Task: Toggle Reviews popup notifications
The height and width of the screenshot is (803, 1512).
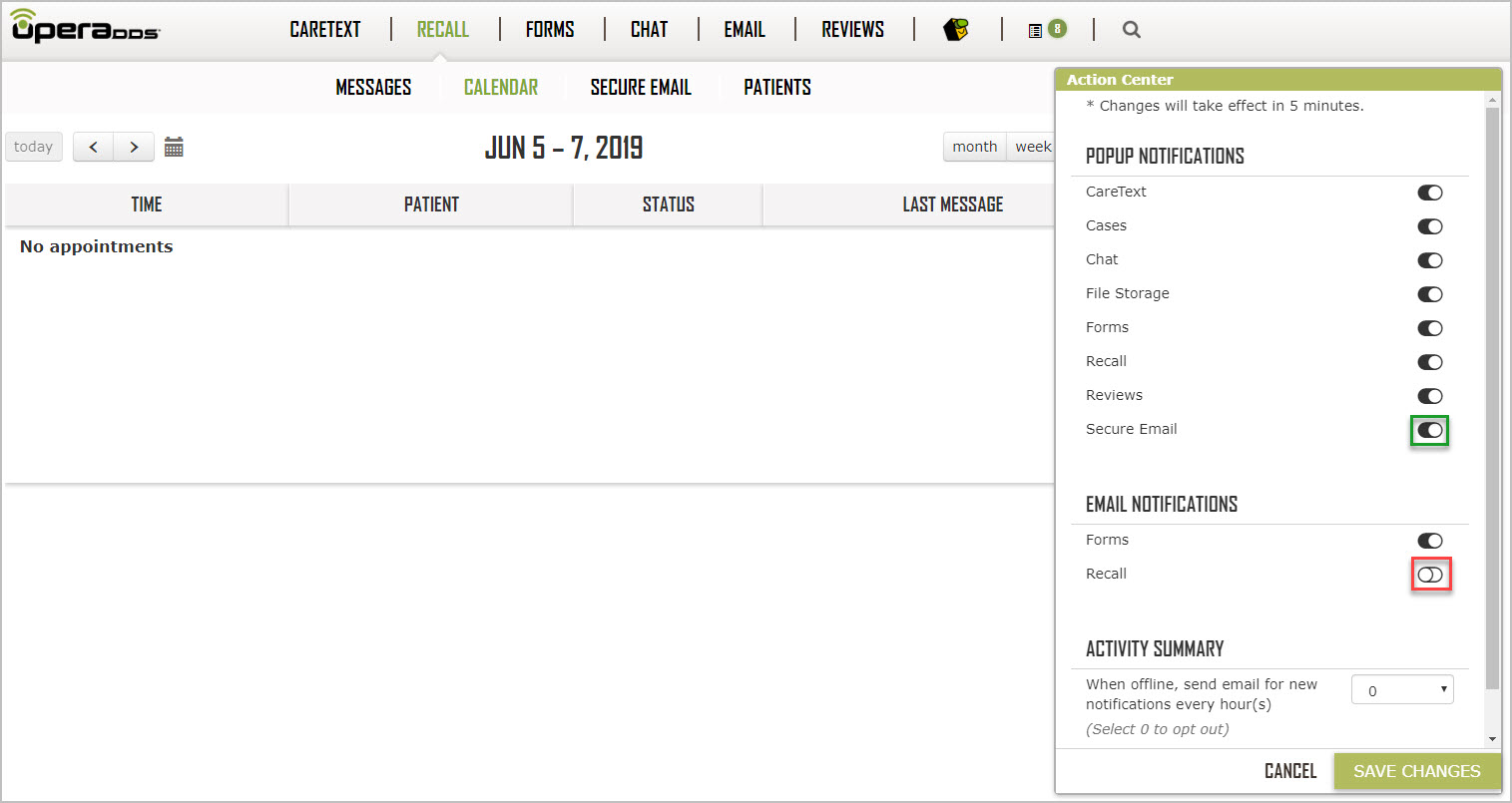Action: (x=1430, y=396)
